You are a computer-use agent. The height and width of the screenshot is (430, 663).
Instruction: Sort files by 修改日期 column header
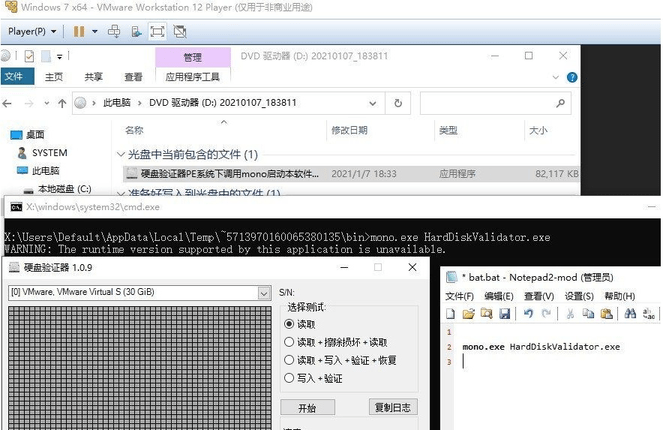click(349, 130)
